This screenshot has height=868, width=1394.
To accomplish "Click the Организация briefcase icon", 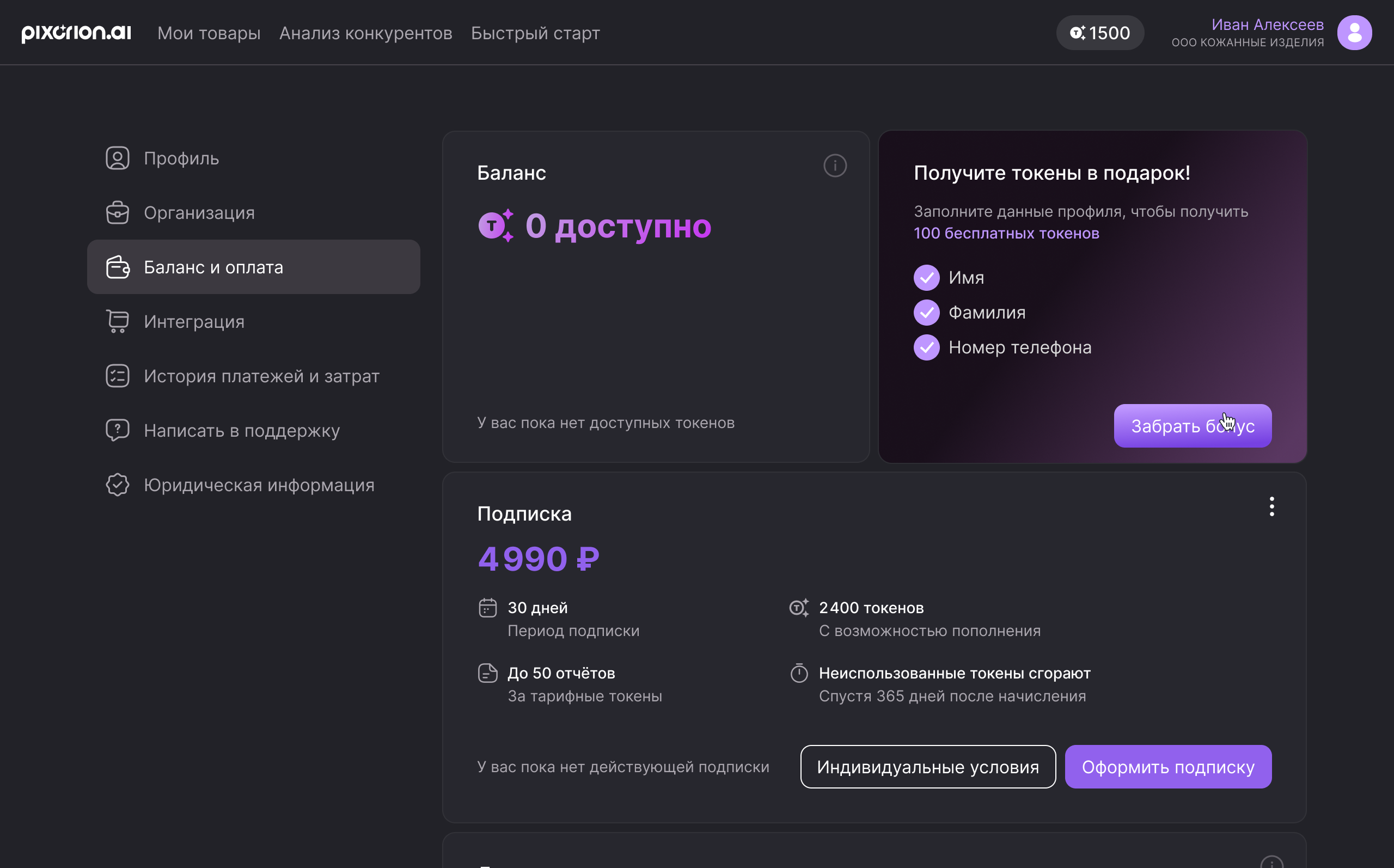I will pyautogui.click(x=118, y=212).
